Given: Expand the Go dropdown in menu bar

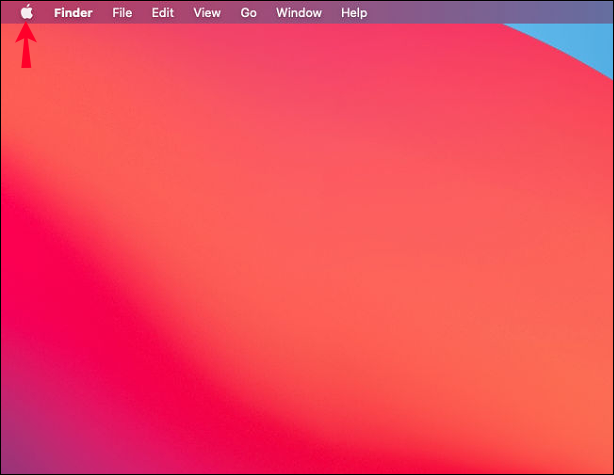Looking at the screenshot, I should pyautogui.click(x=248, y=13).
